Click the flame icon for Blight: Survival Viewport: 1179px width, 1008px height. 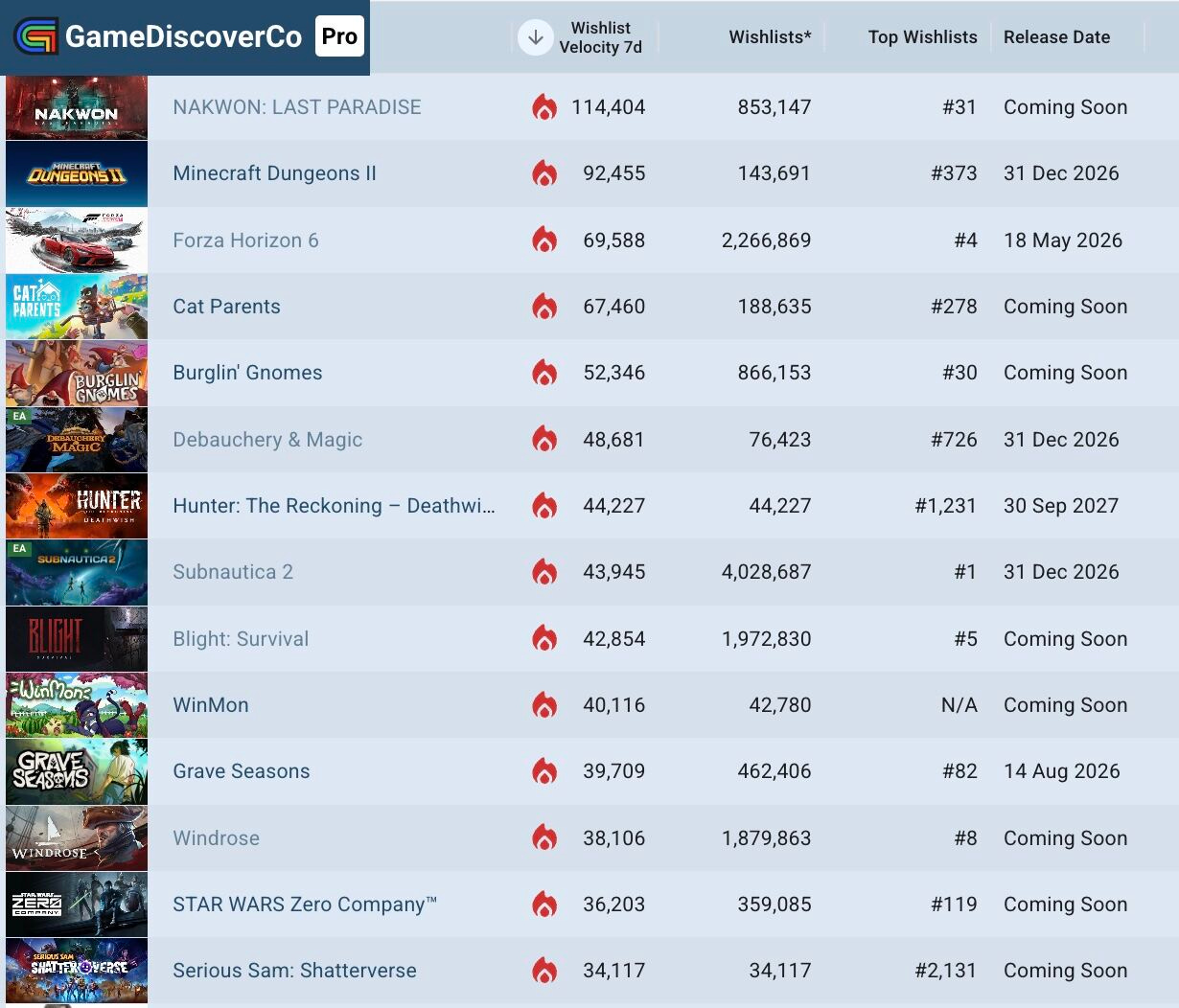[x=544, y=639]
